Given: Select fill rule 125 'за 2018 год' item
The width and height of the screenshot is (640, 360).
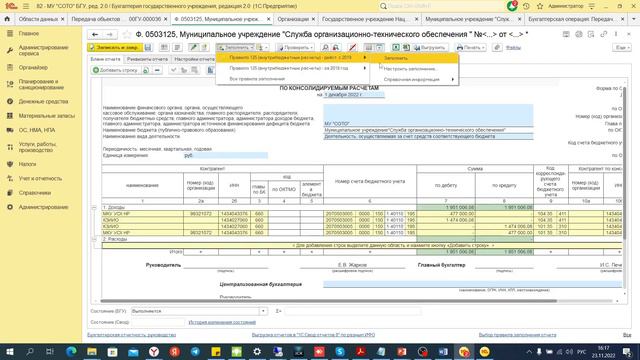Looking at the screenshot, I should click(x=292, y=68).
